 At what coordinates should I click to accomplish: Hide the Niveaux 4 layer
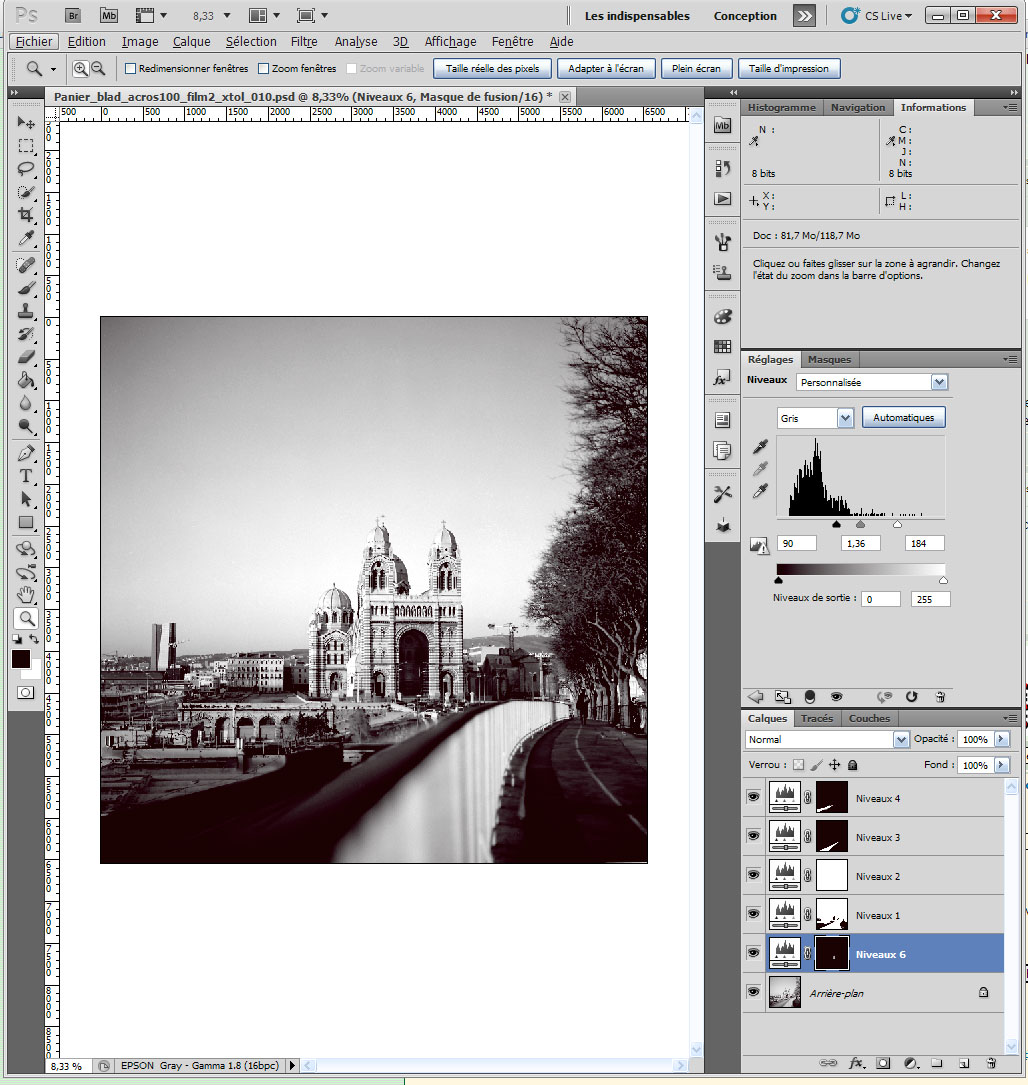pos(753,797)
